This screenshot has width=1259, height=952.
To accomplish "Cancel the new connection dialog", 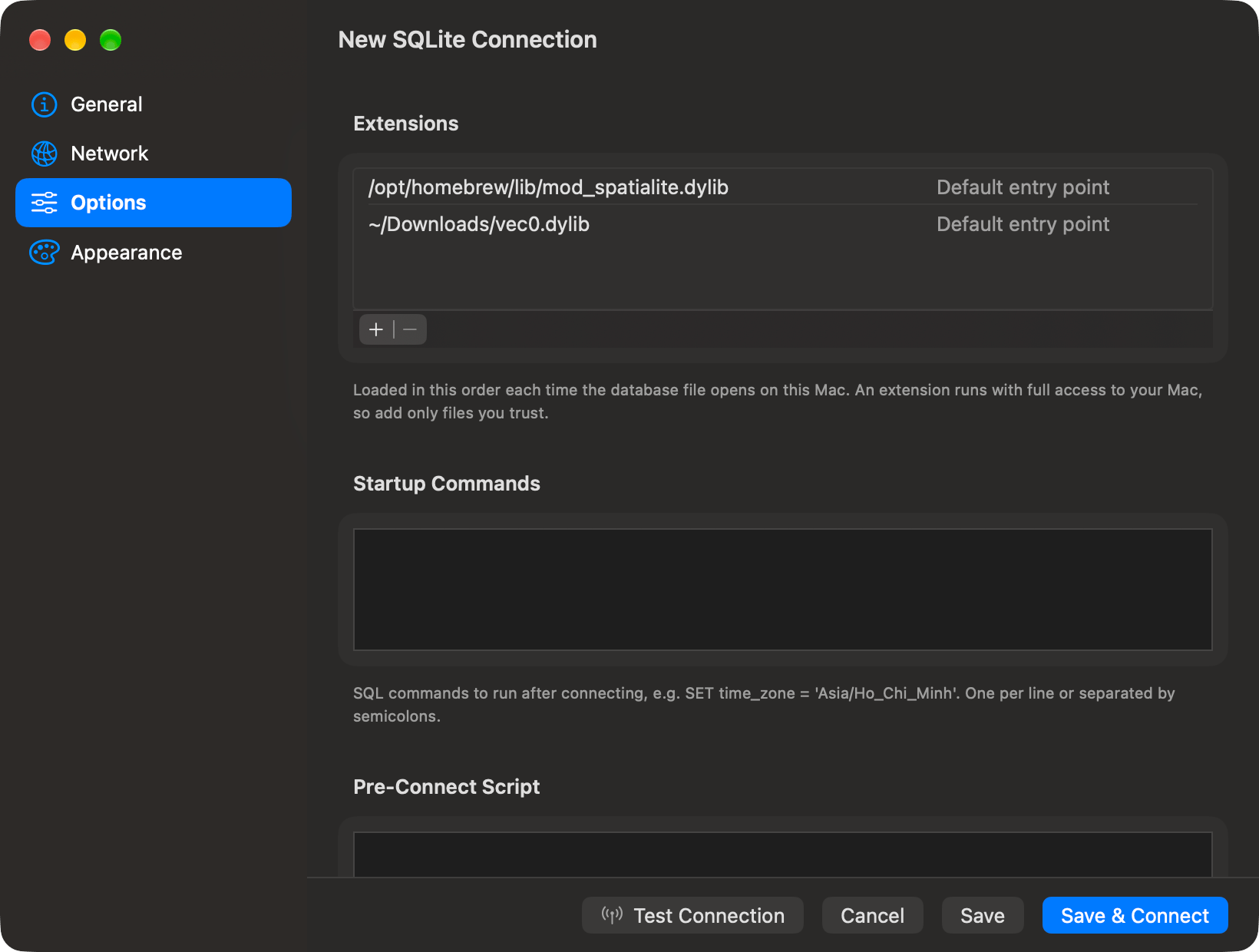I will pyautogui.click(x=872, y=915).
